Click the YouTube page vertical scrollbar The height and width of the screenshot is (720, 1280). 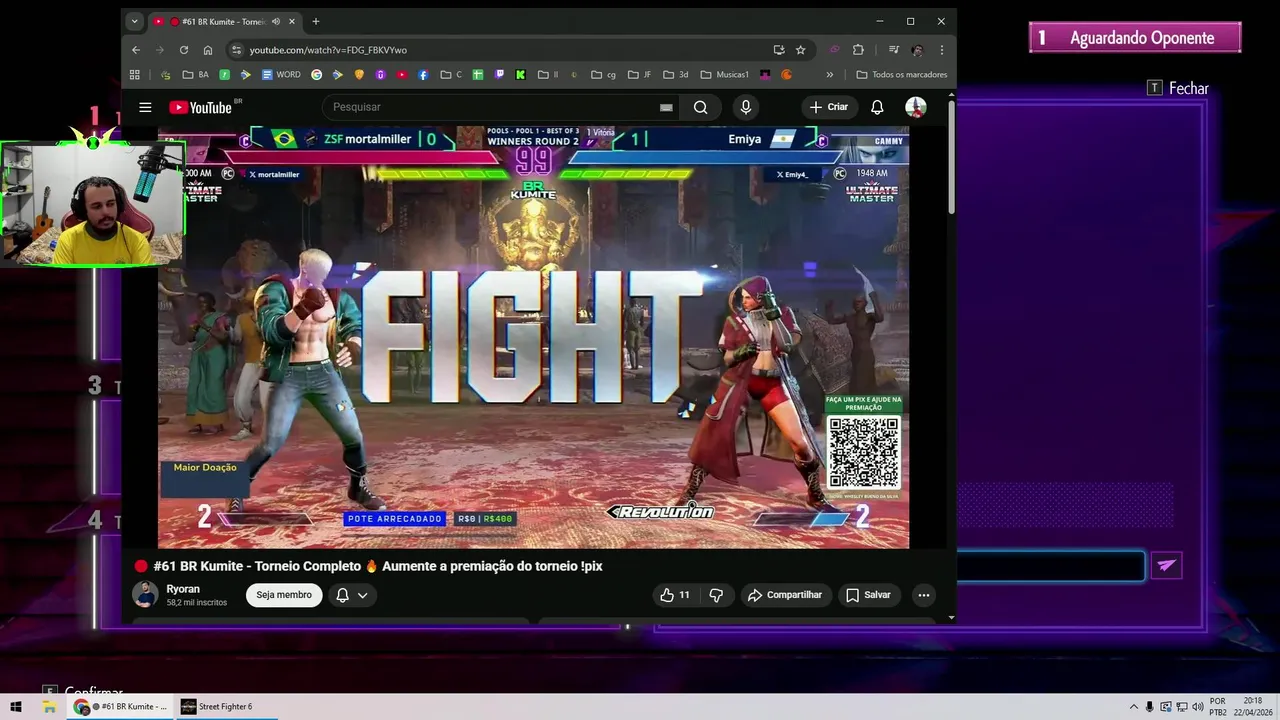coord(952,156)
